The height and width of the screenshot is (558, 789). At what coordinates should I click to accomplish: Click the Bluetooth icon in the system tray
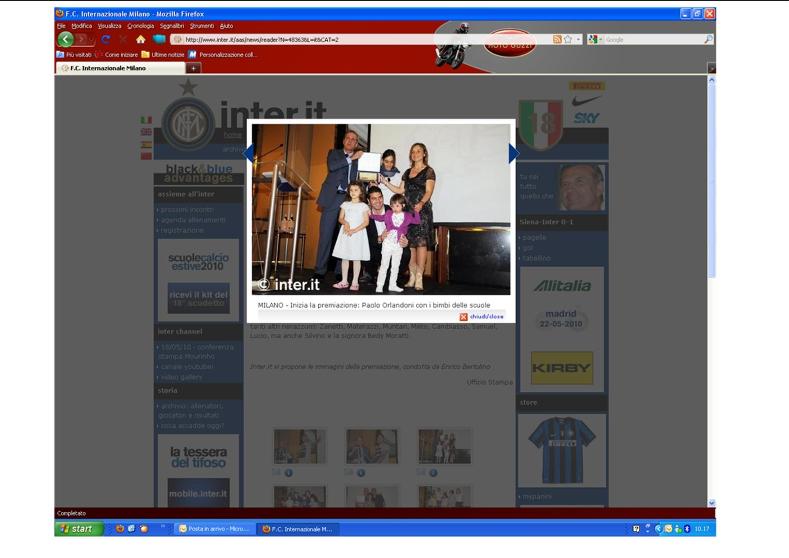click(687, 529)
